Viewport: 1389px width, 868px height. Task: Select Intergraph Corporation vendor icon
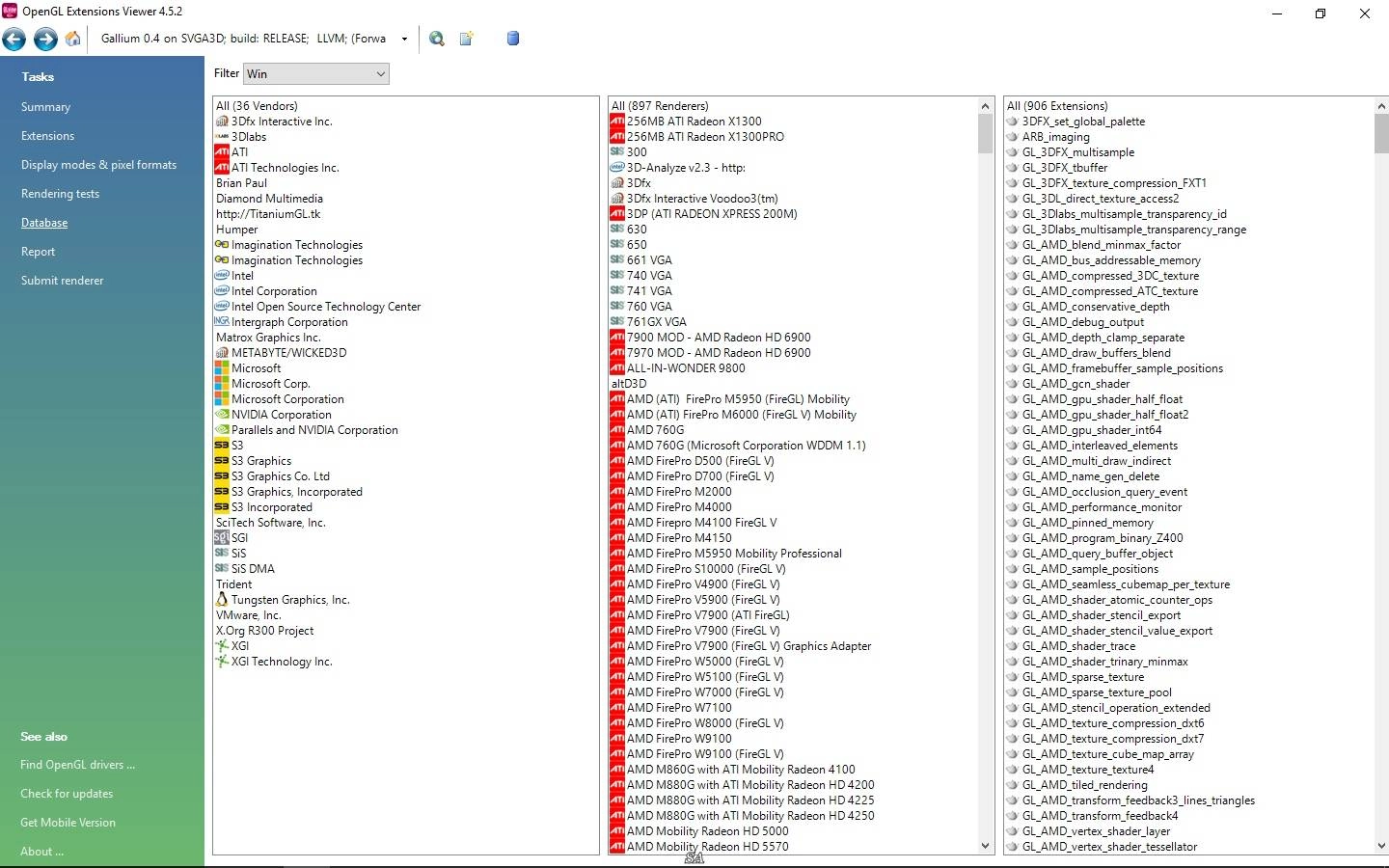[x=222, y=322]
